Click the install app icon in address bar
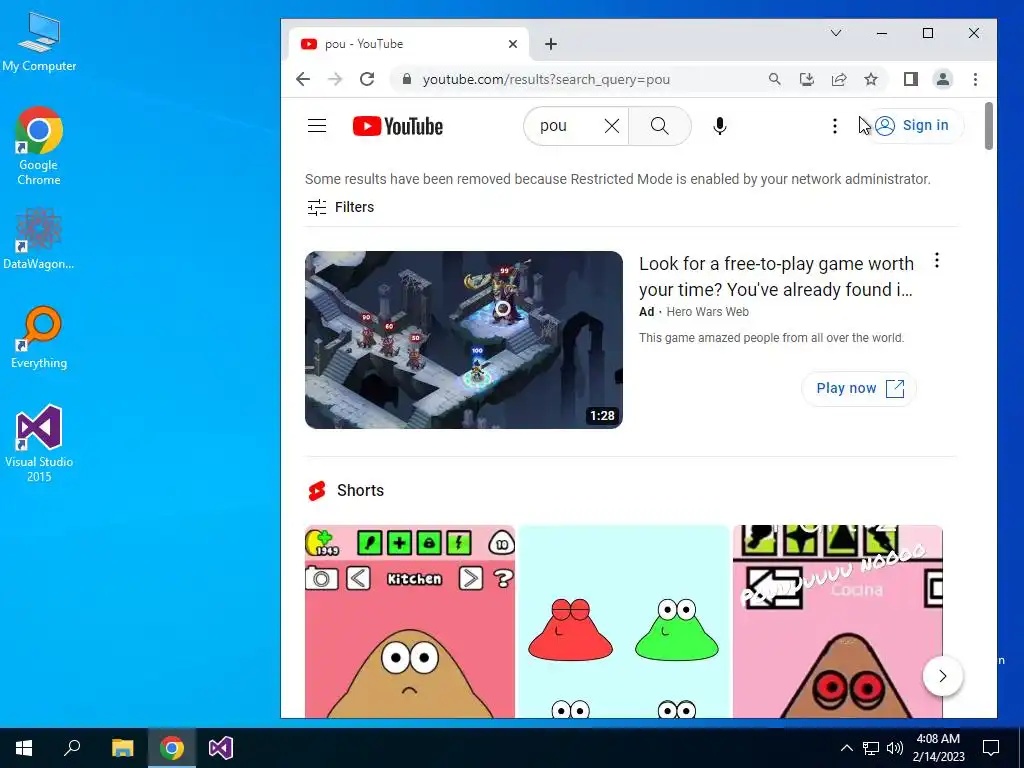Screen dimensions: 1024x768 [x=807, y=80]
